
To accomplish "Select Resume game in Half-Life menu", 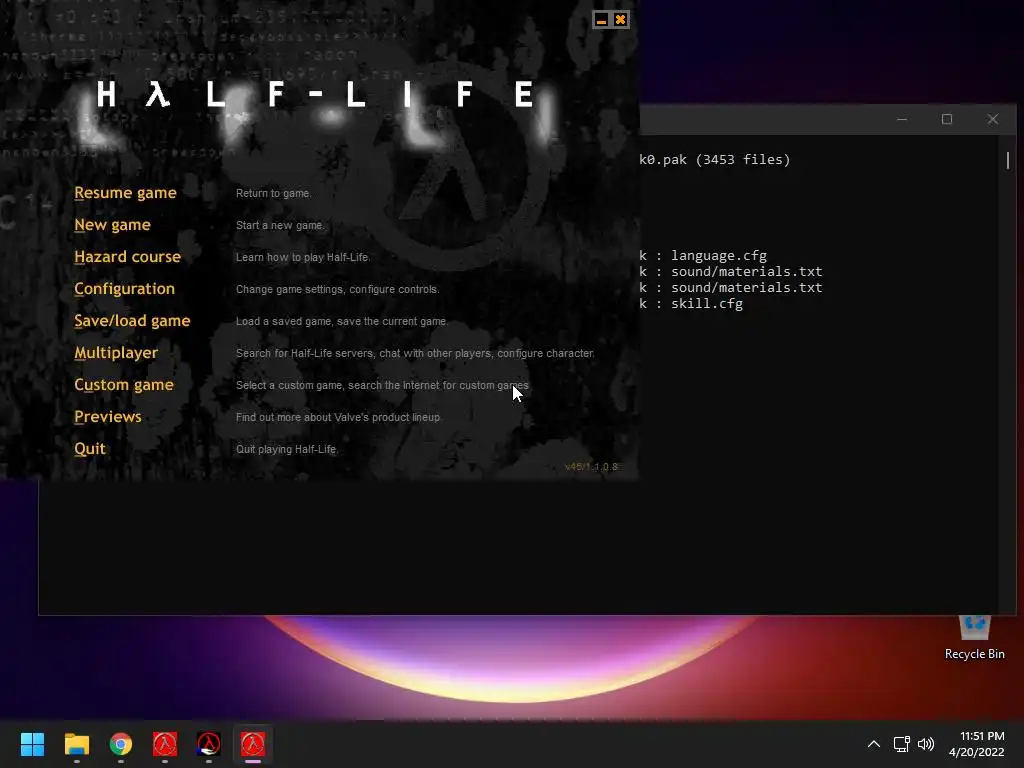I will tap(125, 193).
